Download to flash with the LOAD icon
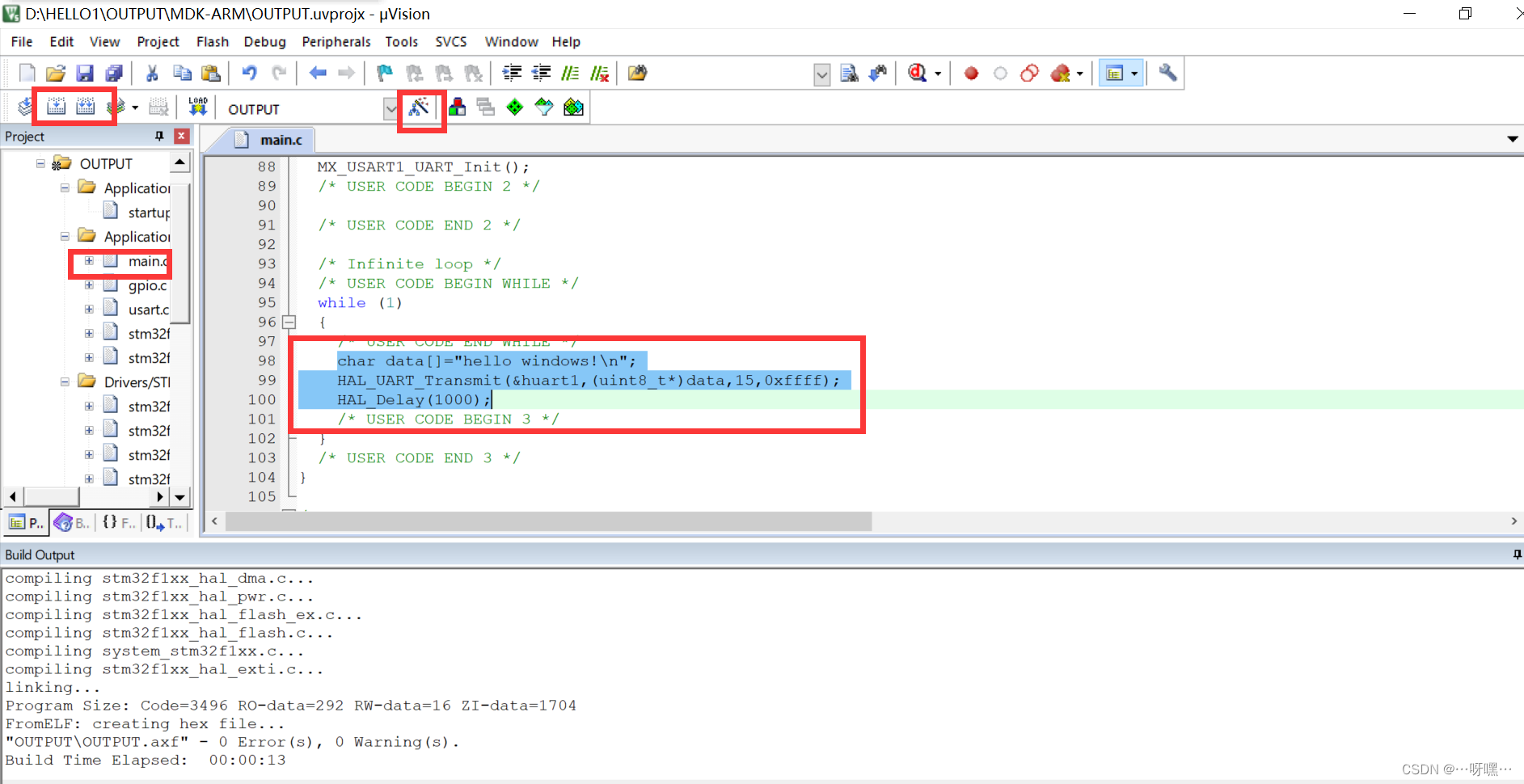Viewport: 1524px width, 784px height. click(x=198, y=107)
